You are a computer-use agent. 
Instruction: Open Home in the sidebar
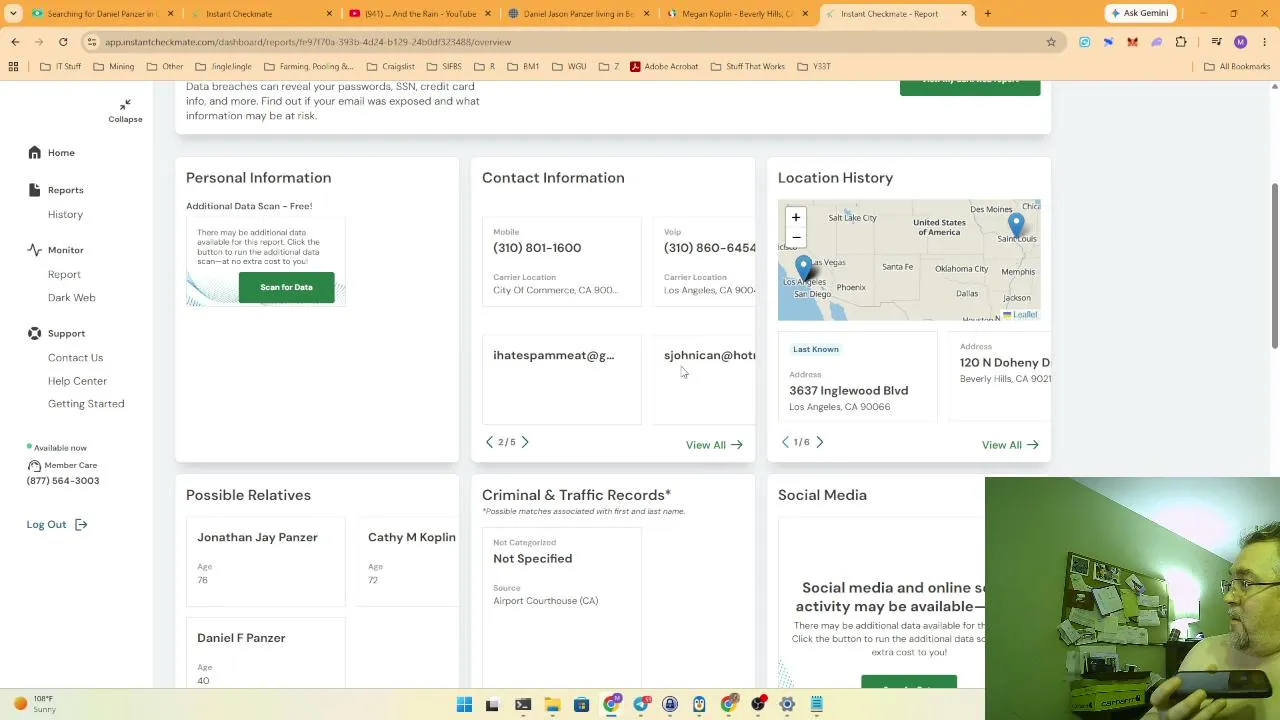[61, 153]
